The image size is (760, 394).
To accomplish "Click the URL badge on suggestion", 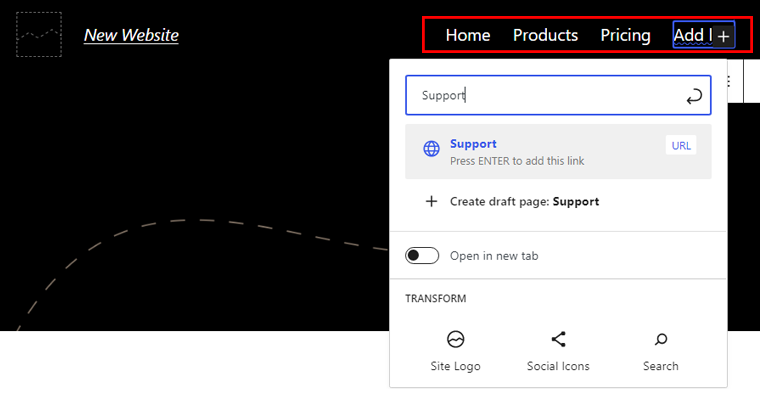I will click(x=681, y=145).
